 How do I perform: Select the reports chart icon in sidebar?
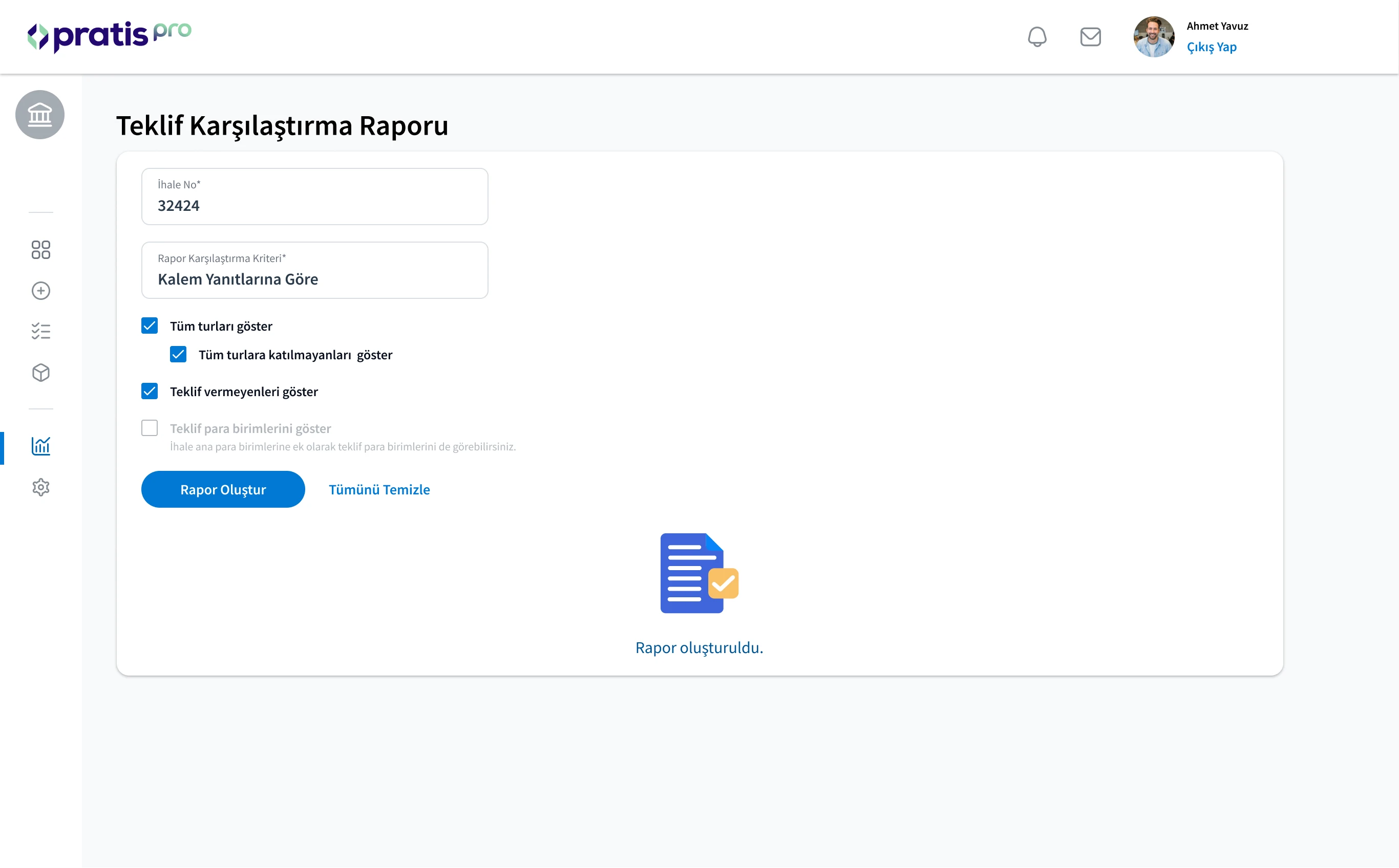point(41,446)
